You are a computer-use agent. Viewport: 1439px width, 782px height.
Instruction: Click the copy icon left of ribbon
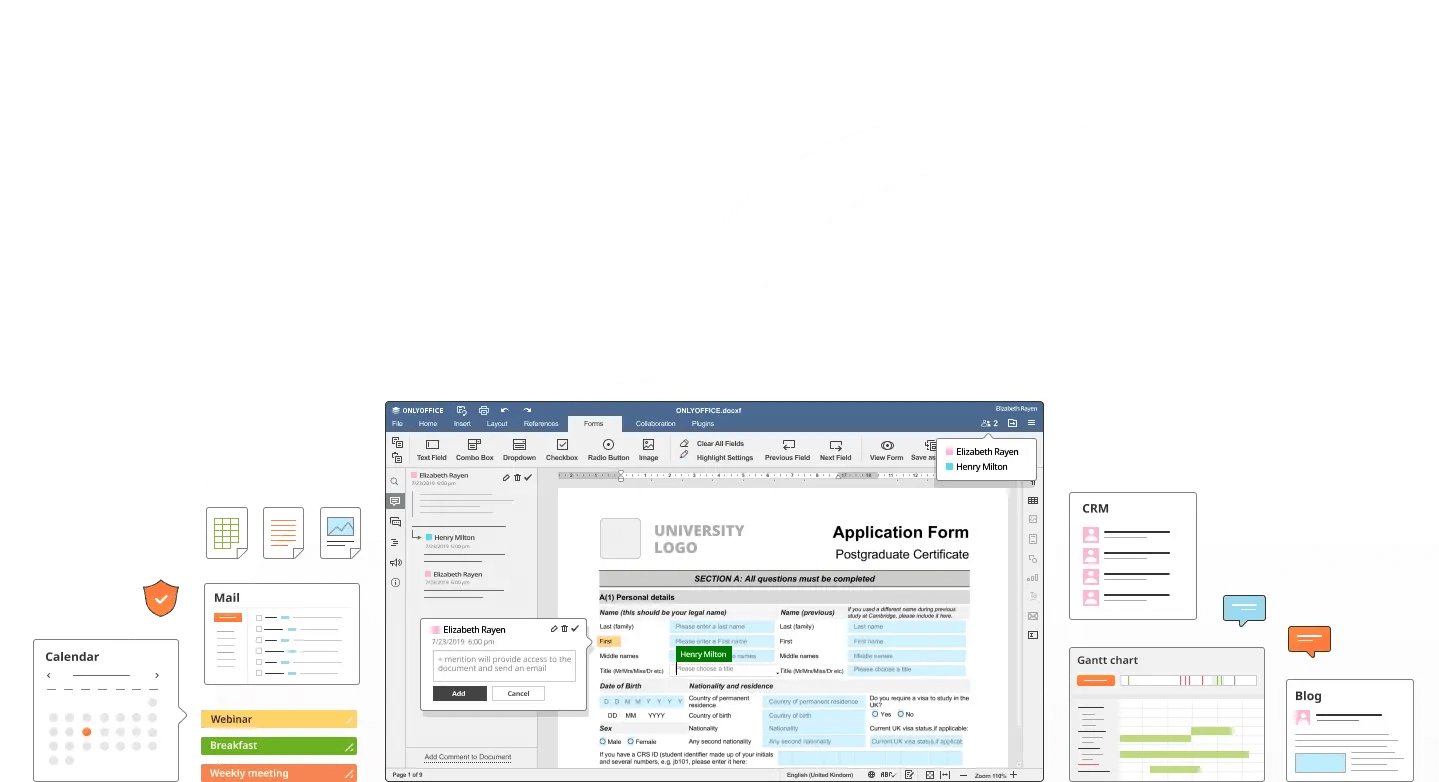point(397,442)
